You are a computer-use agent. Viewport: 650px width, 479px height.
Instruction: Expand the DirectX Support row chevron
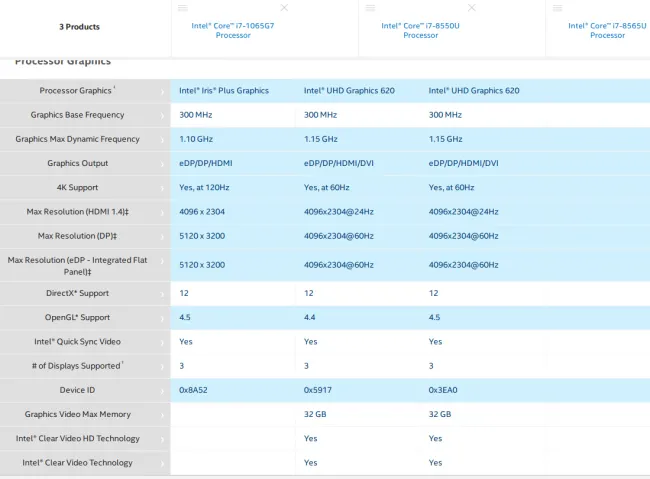pyautogui.click(x=163, y=294)
